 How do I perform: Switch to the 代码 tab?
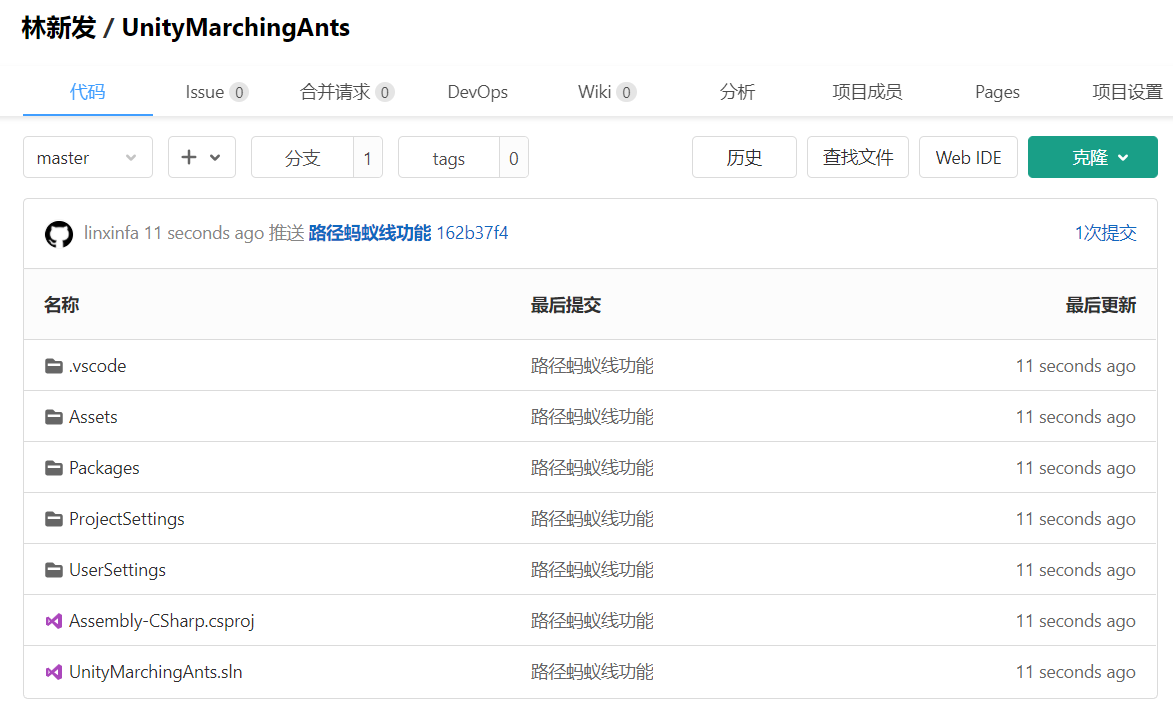(88, 92)
